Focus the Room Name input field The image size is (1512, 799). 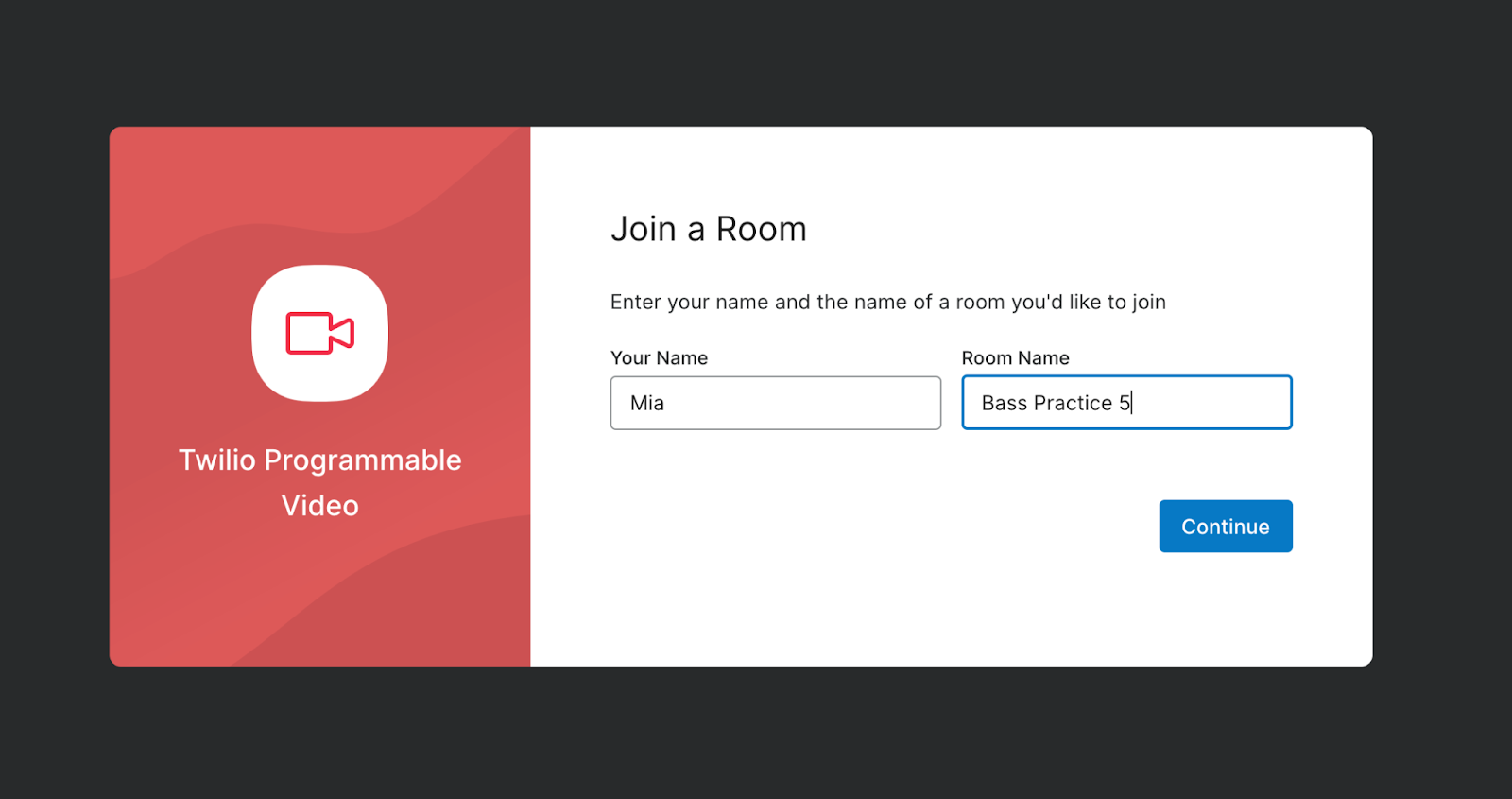pos(1126,403)
